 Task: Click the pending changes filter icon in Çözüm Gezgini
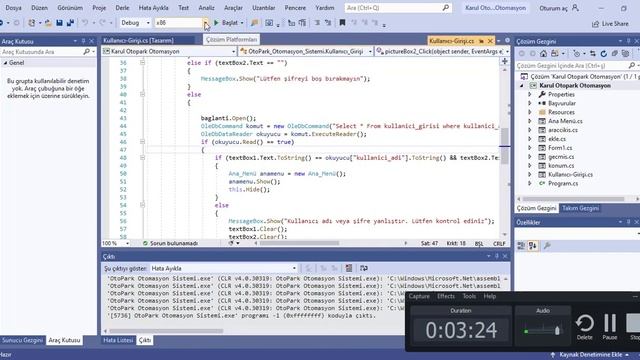(x=577, y=53)
